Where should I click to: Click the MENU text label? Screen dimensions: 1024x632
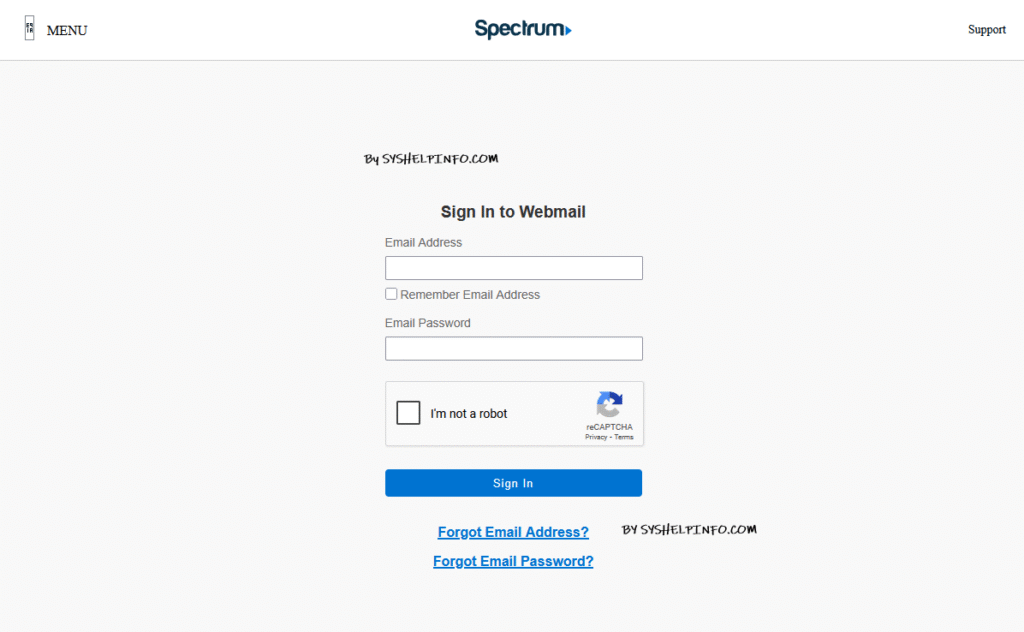[x=67, y=30]
